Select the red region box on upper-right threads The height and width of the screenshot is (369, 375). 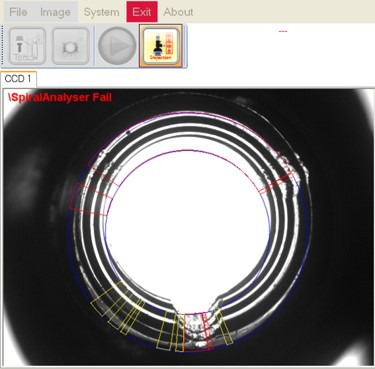click(276, 183)
